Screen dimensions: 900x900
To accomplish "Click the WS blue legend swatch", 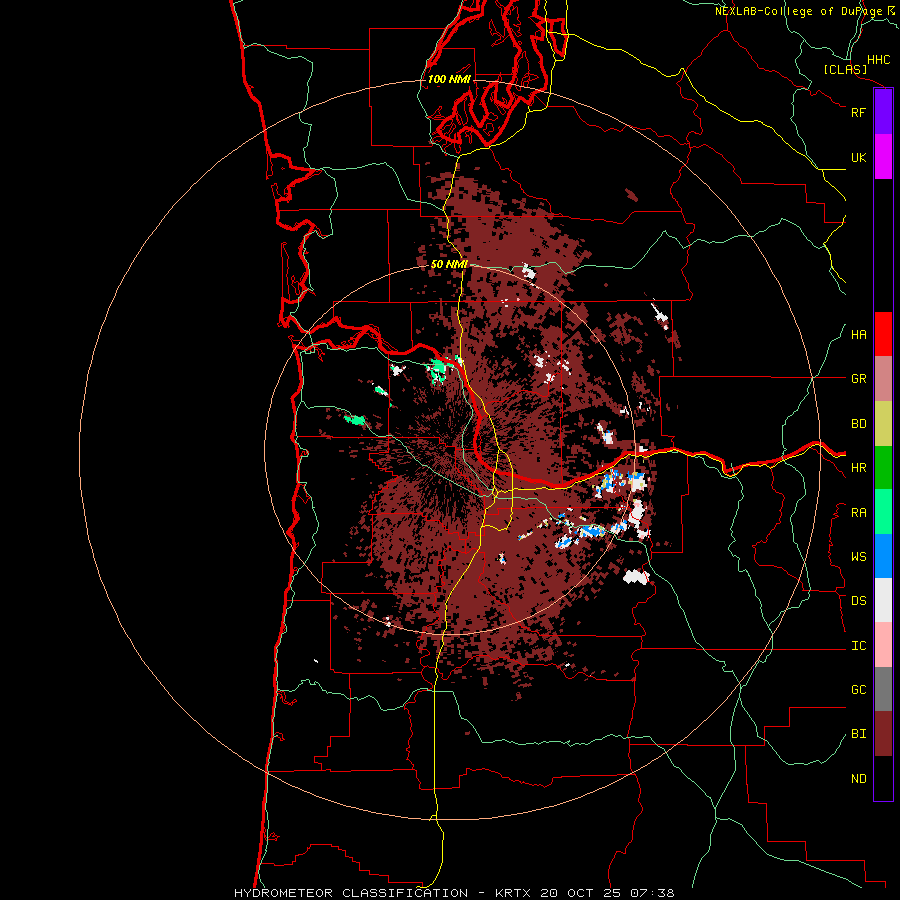I will (883, 556).
